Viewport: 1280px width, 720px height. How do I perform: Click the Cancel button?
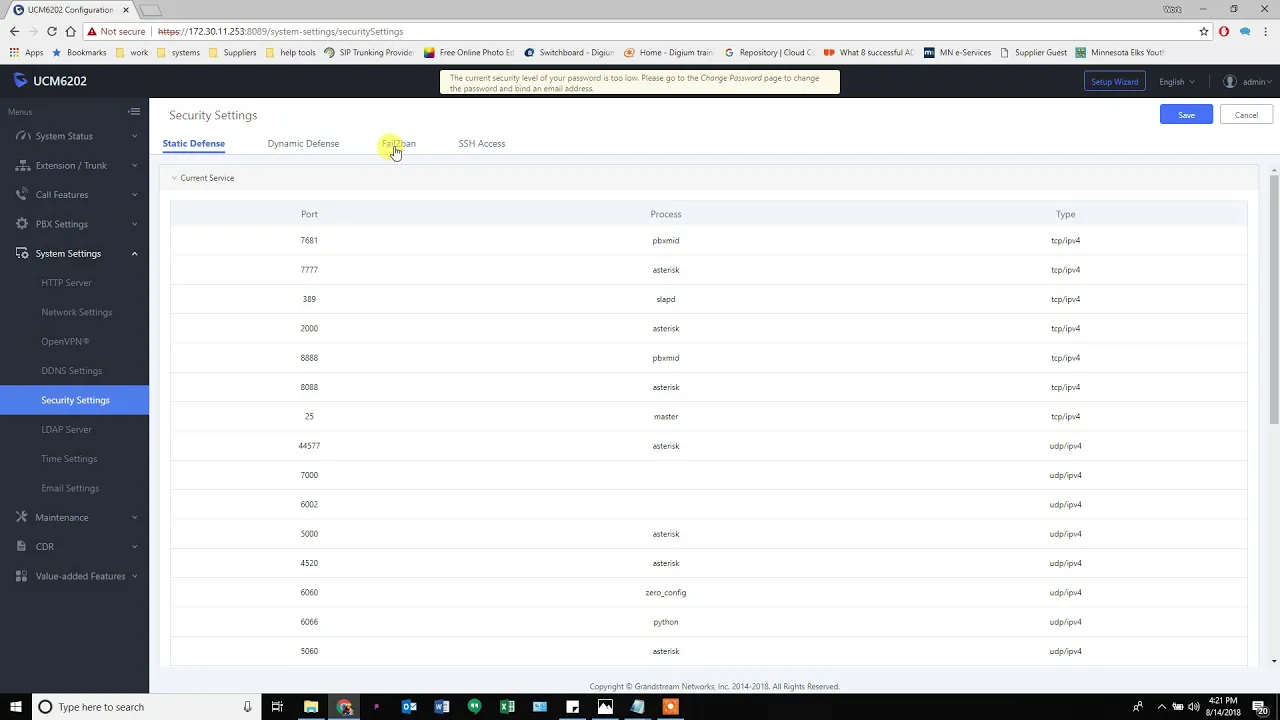point(1246,115)
